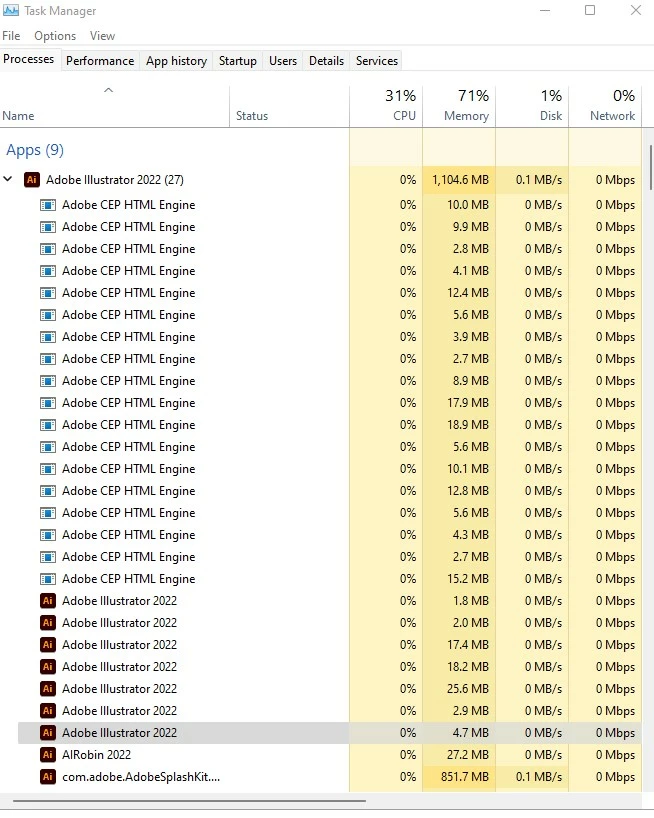Switch to the Services tab
The height and width of the screenshot is (818, 654).
point(377,61)
